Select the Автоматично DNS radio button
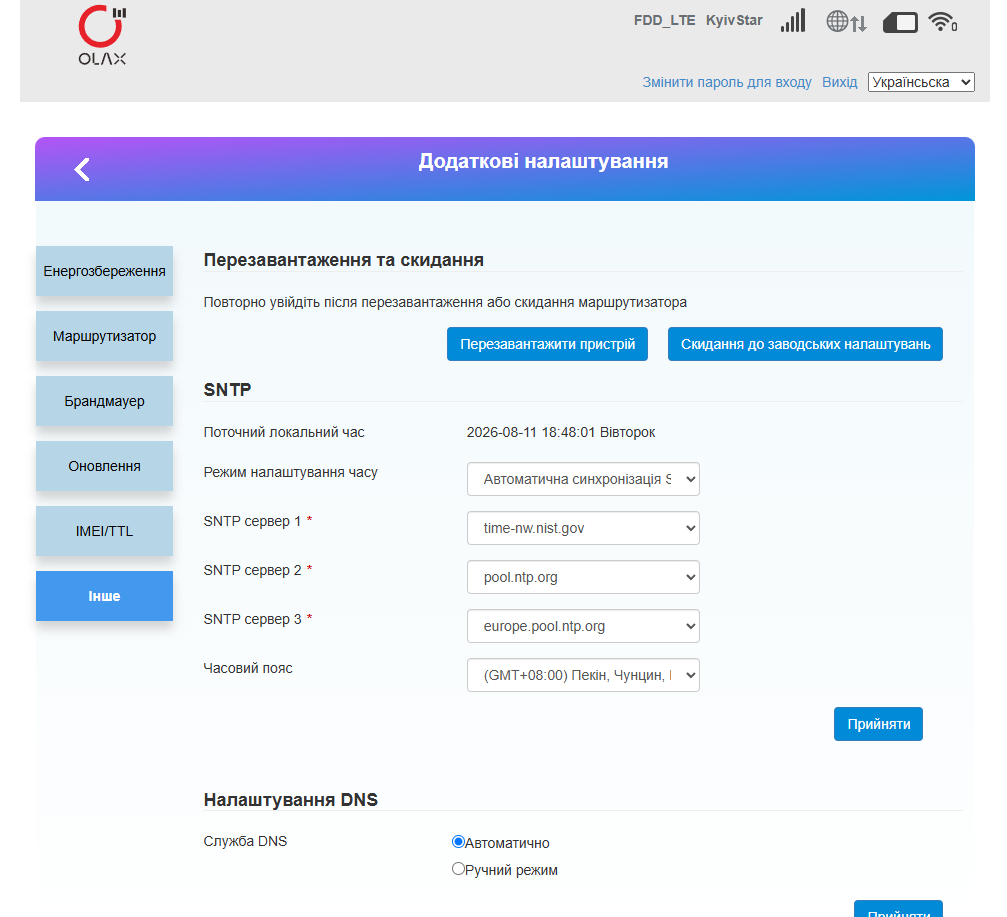Screen dimensions: 1007x917 tap(458, 842)
